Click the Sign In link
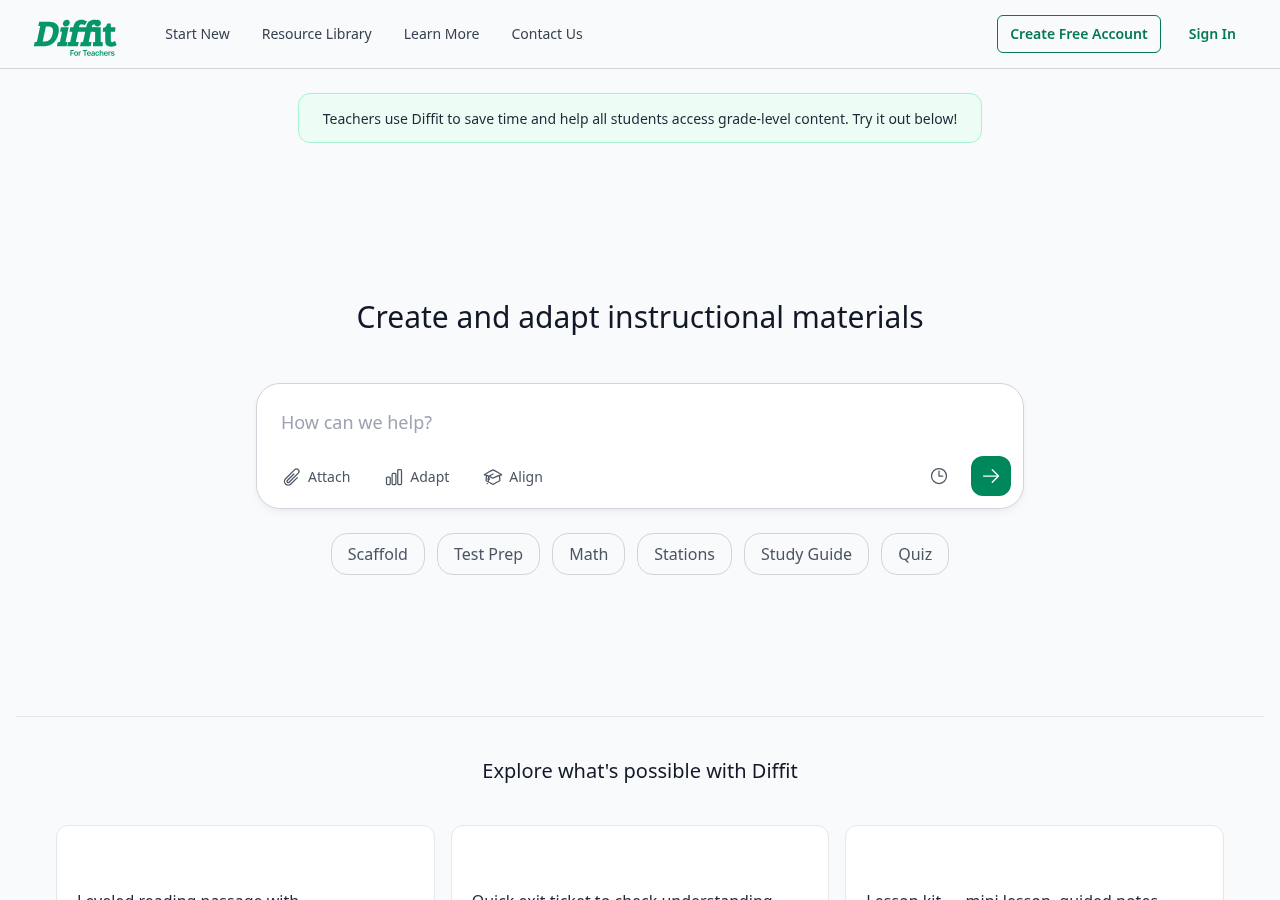The image size is (1280, 900). click(x=1212, y=34)
